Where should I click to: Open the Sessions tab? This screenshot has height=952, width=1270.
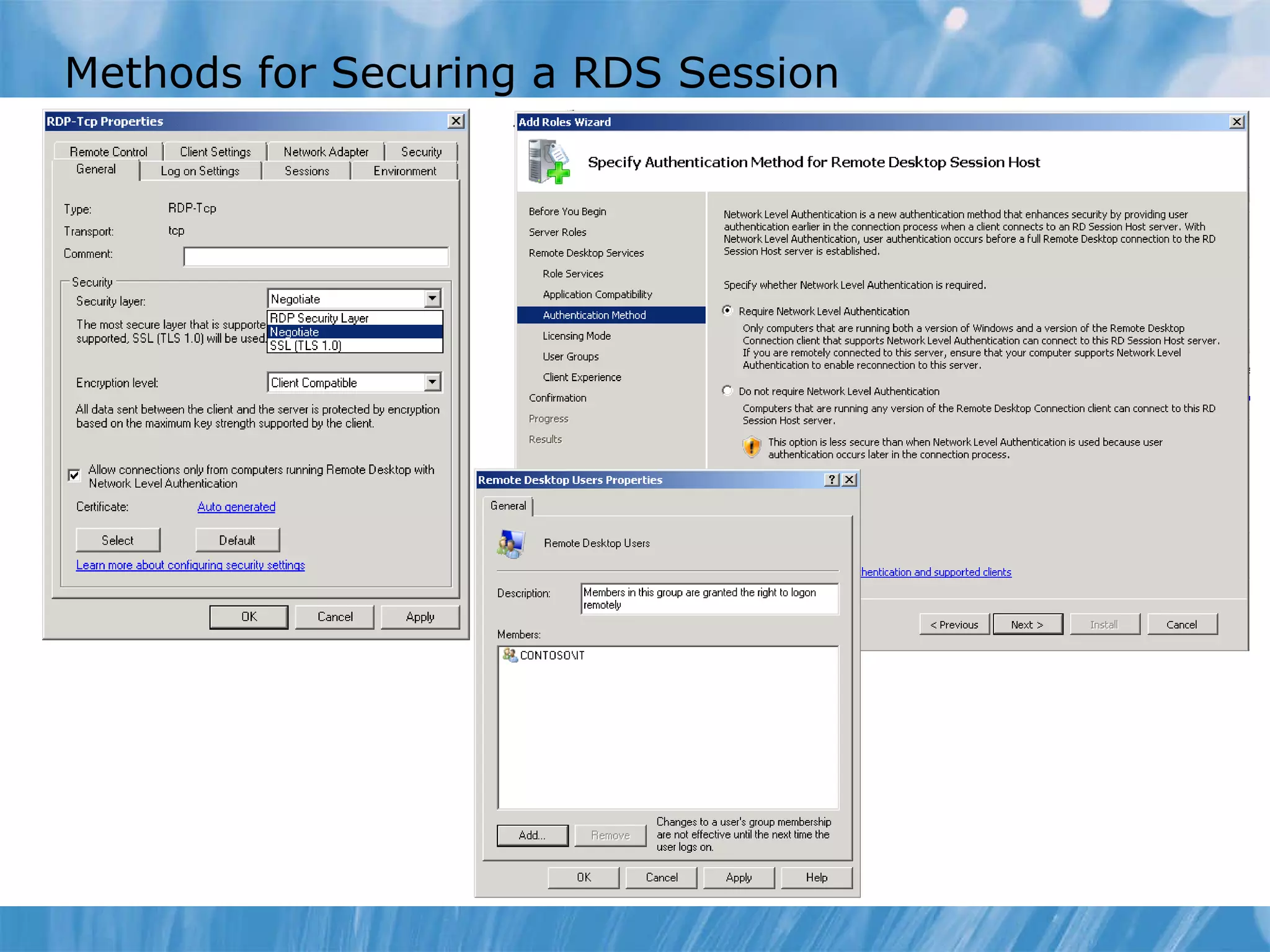pyautogui.click(x=306, y=171)
